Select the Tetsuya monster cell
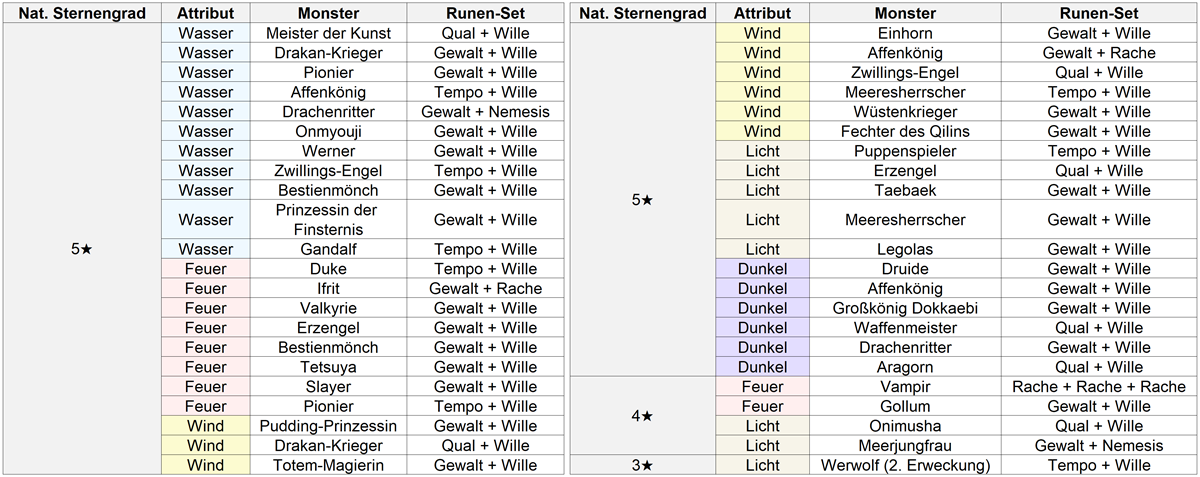The width and height of the screenshot is (1200, 477). click(328, 367)
